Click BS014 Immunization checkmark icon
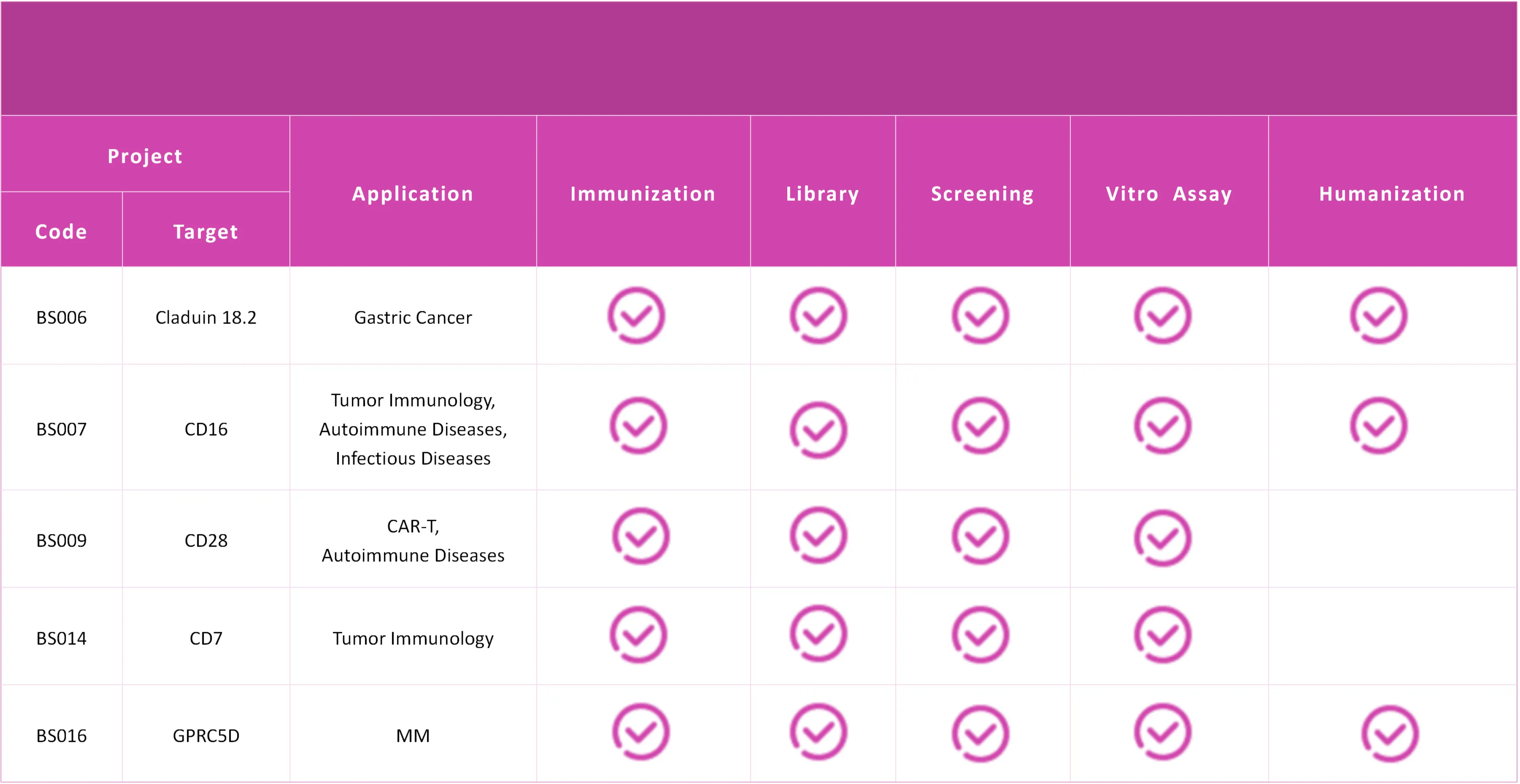 (638, 635)
